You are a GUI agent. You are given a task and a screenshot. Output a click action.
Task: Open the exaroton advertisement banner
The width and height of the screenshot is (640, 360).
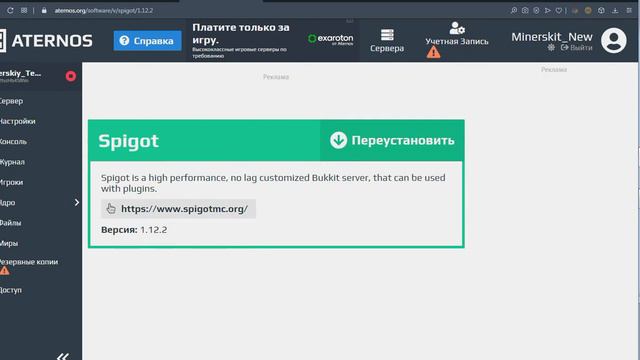tap(273, 40)
